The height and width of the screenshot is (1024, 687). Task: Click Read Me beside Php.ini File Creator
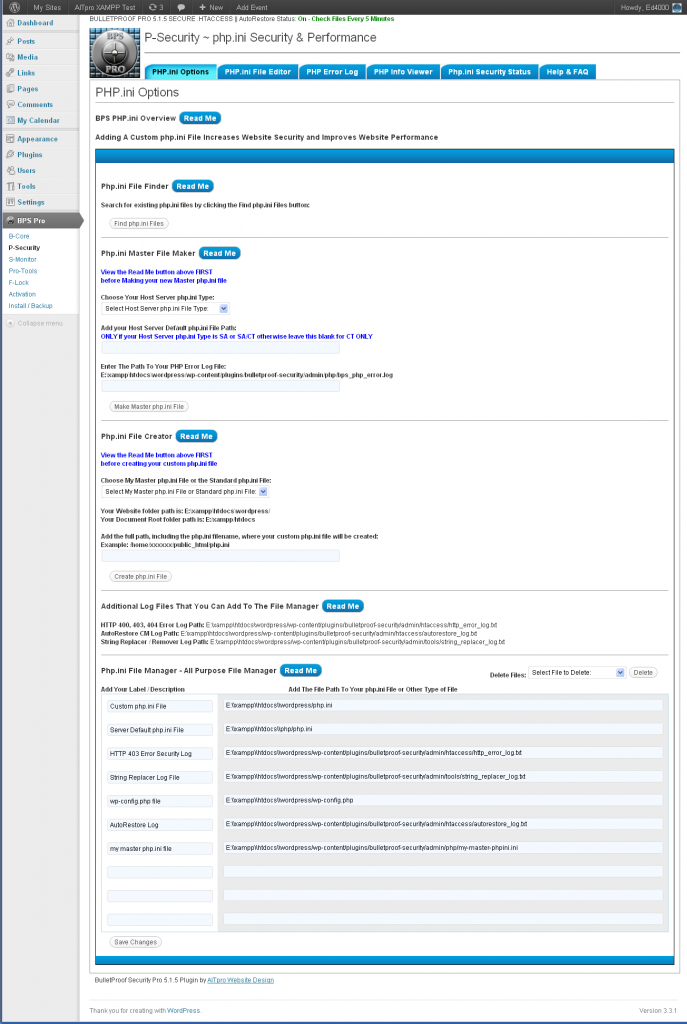(x=196, y=436)
